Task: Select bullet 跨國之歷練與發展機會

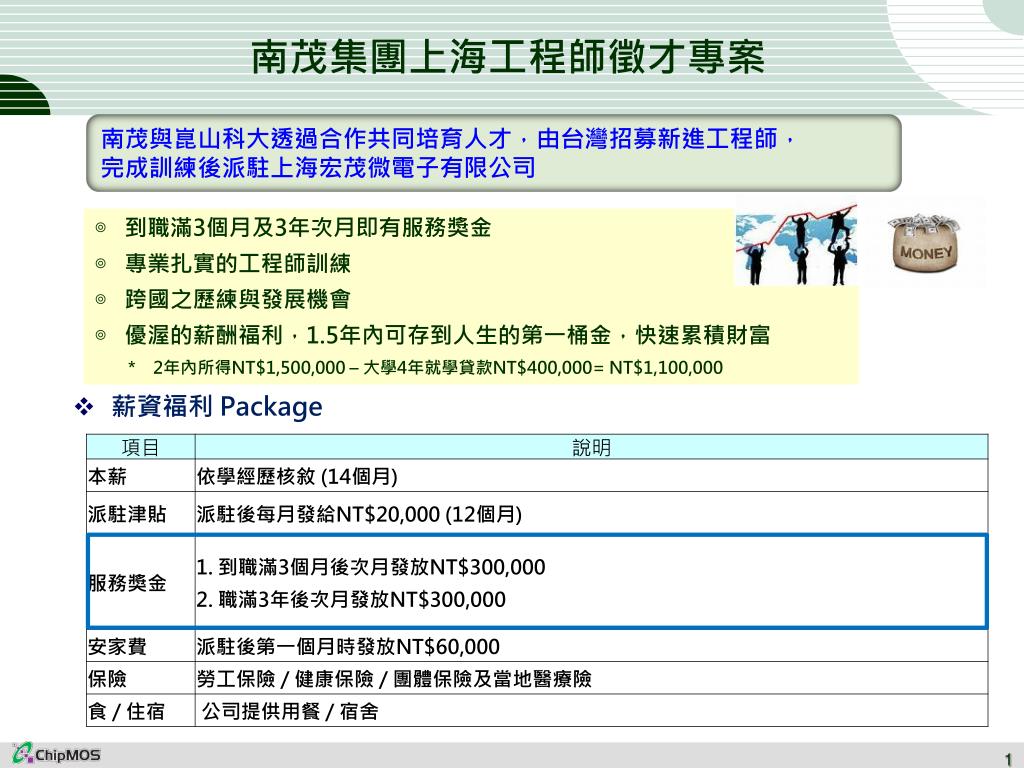Action: [x=238, y=299]
